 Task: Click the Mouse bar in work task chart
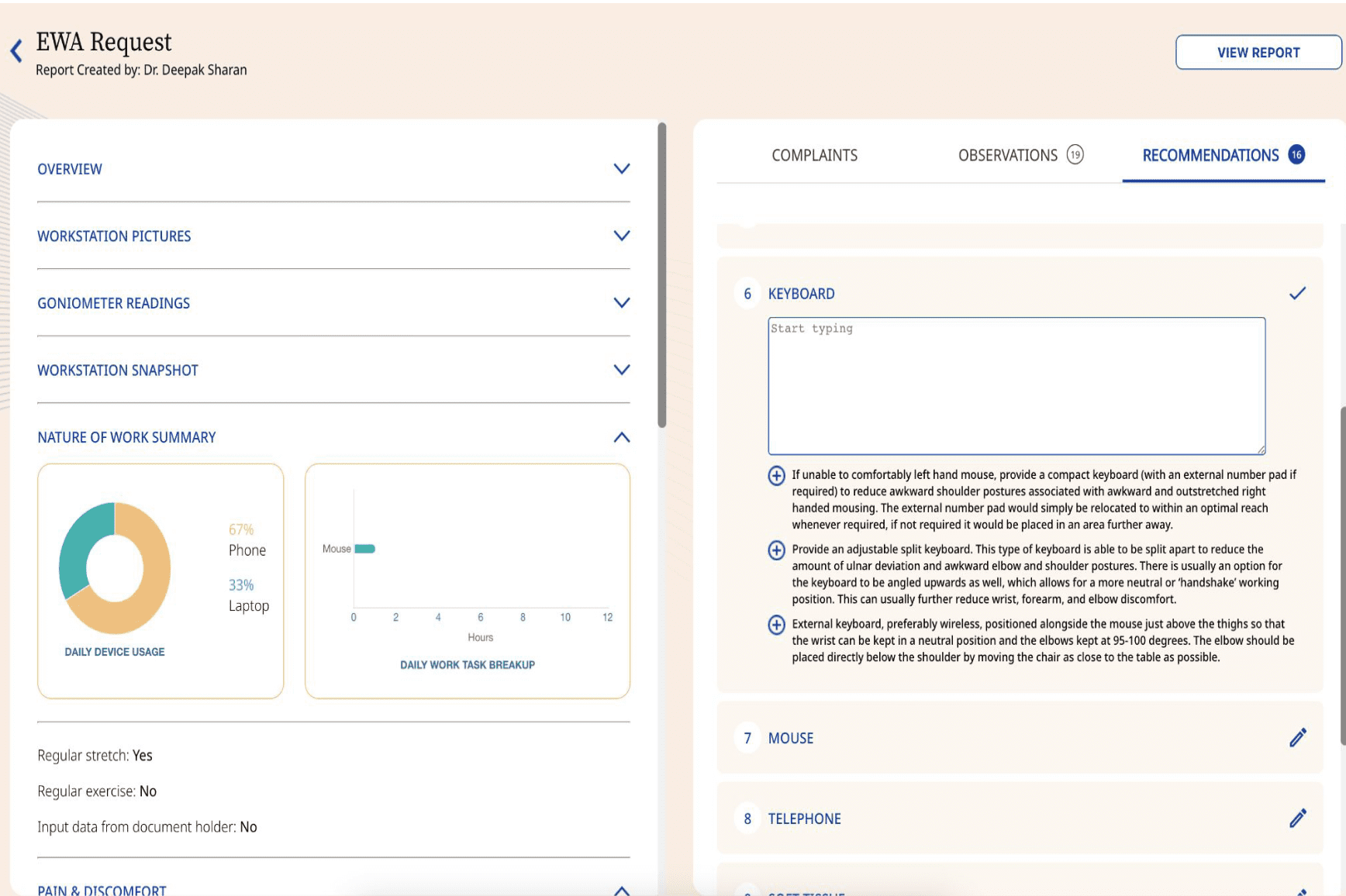coord(364,549)
